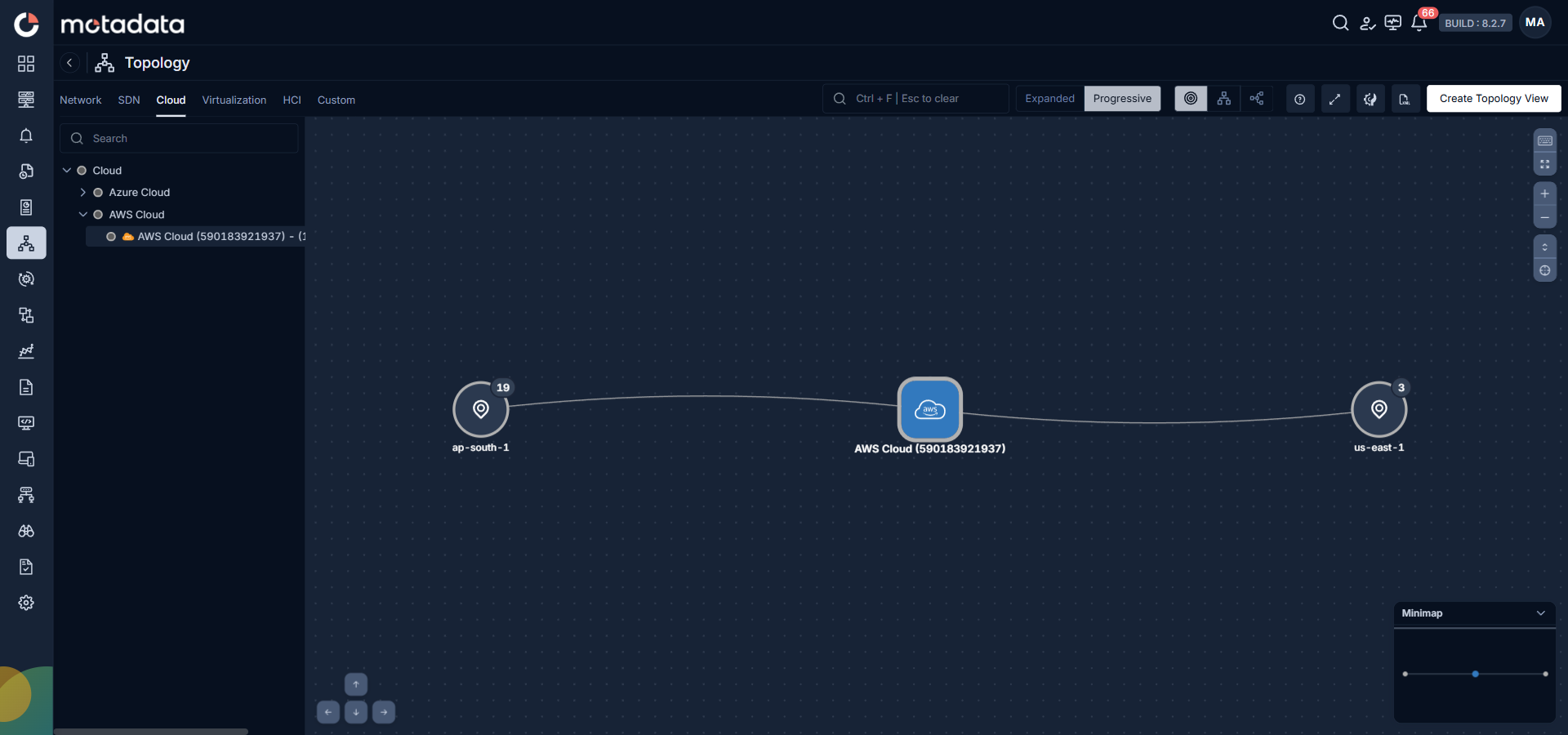Zoom in with the plus button
Screen dimensions: 1568x735
click(x=1545, y=194)
